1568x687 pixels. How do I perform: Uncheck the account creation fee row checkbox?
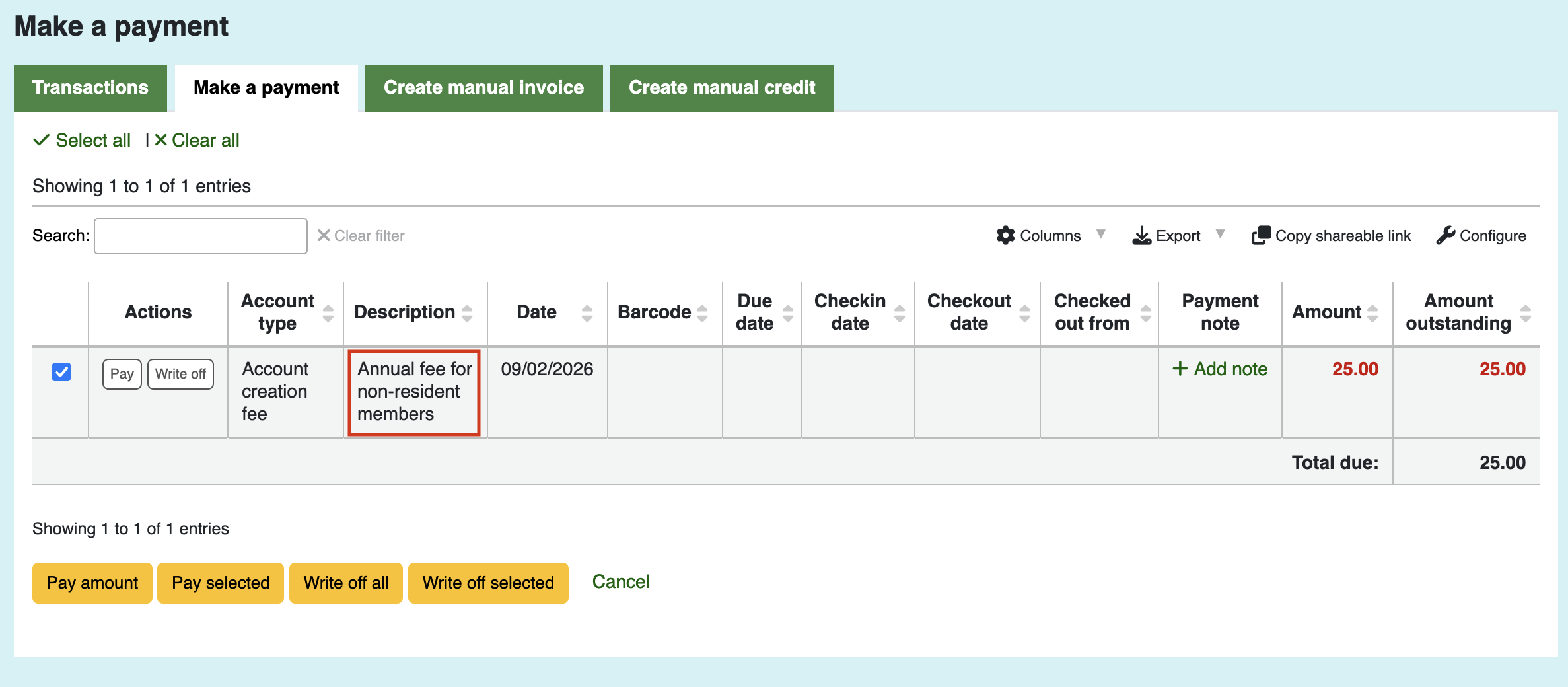pos(61,372)
